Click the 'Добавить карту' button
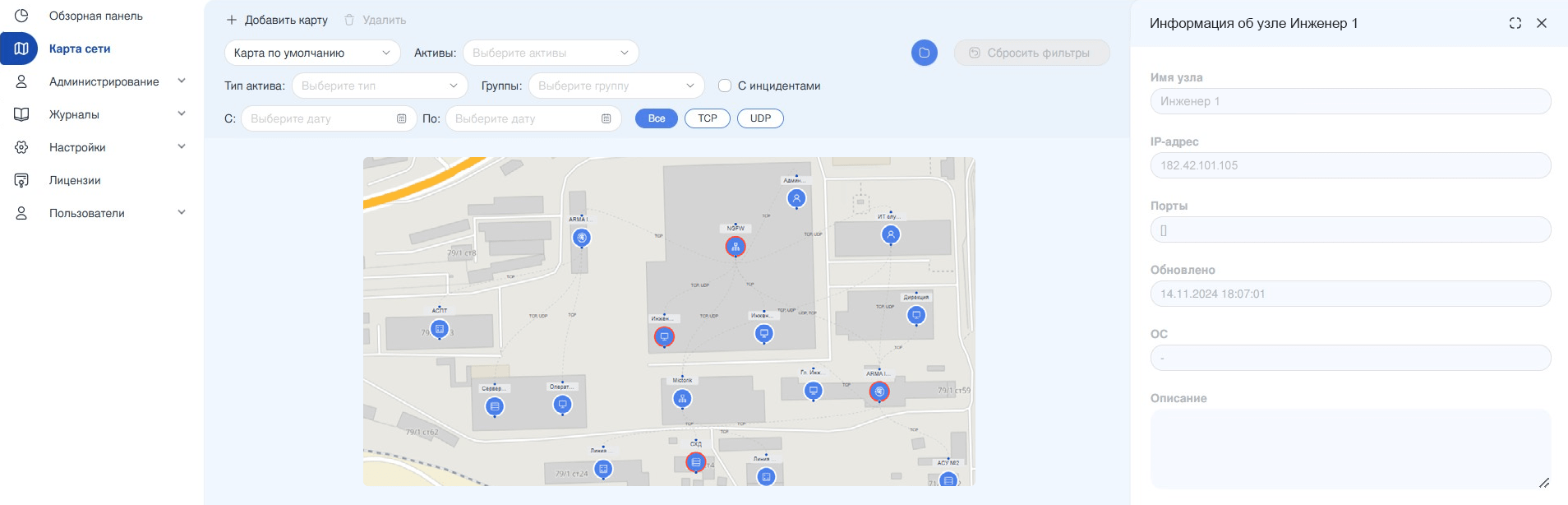Viewport: 1568px width, 505px height. tap(277, 20)
